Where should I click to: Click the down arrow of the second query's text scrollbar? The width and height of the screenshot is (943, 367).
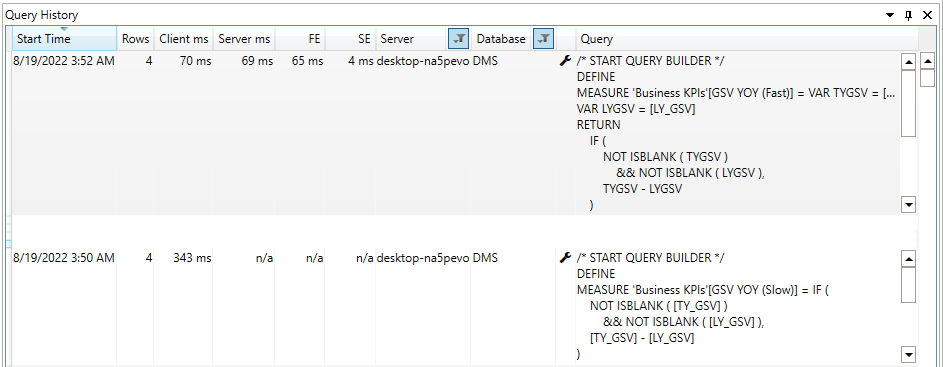(908, 354)
